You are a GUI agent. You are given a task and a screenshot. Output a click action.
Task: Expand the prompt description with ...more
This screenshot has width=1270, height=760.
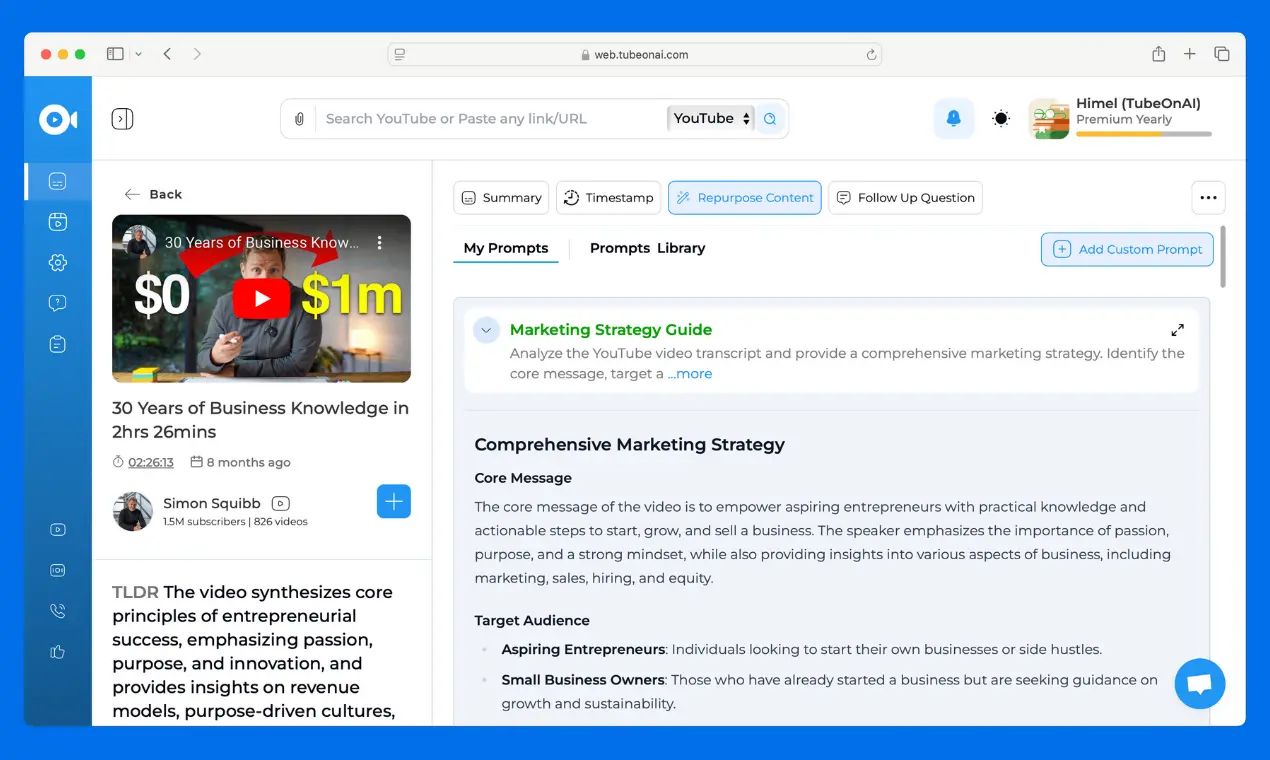coord(690,374)
